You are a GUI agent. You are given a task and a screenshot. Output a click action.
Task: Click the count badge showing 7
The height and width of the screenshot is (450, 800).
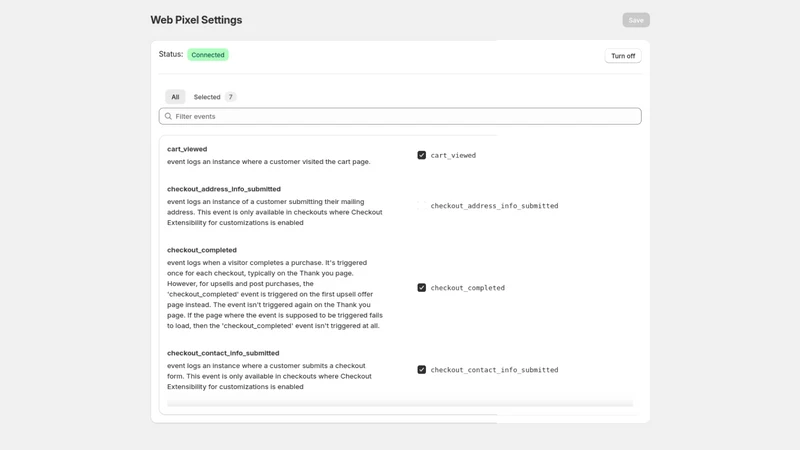[x=230, y=97]
